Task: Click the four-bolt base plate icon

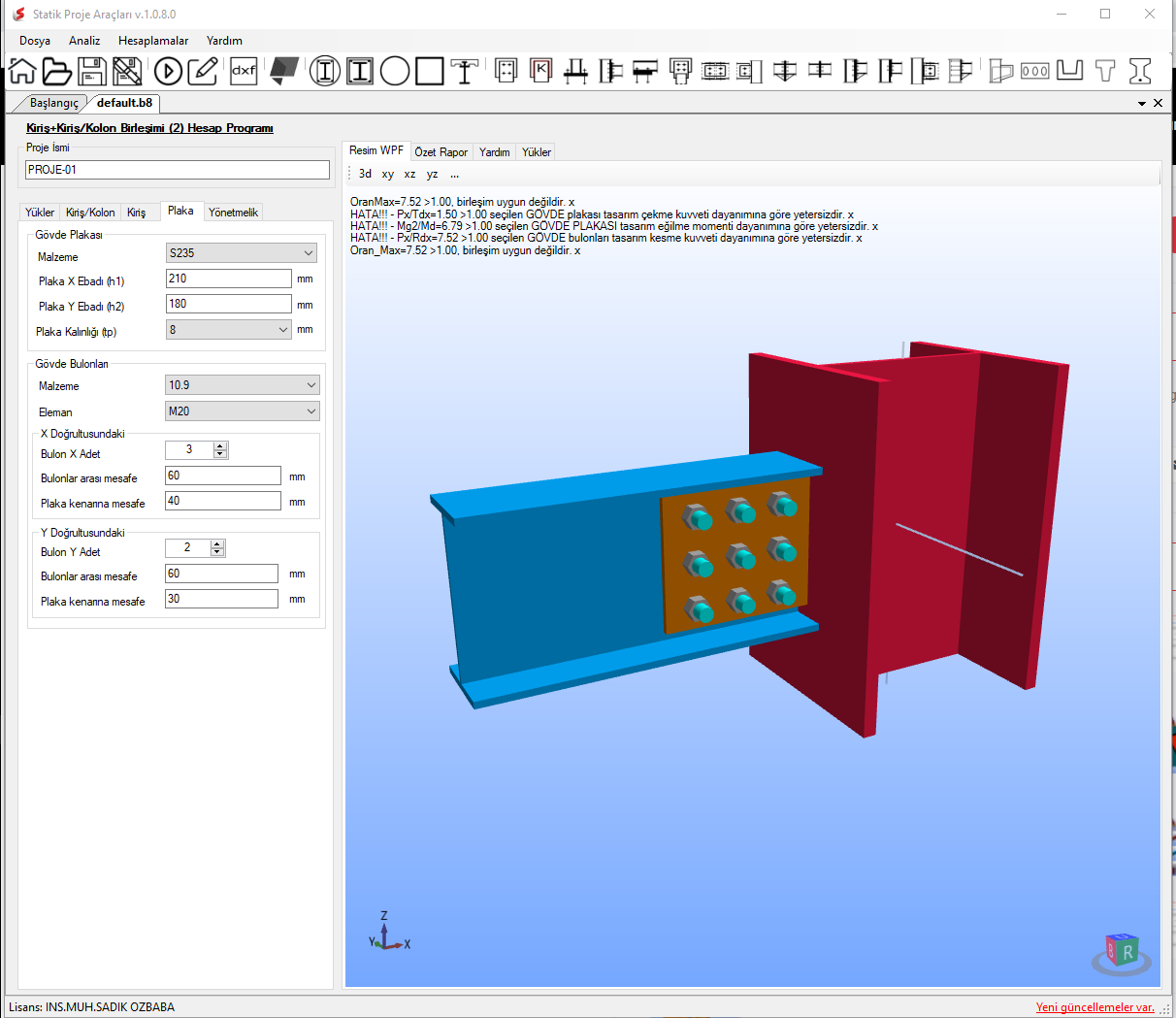Action: (506, 70)
